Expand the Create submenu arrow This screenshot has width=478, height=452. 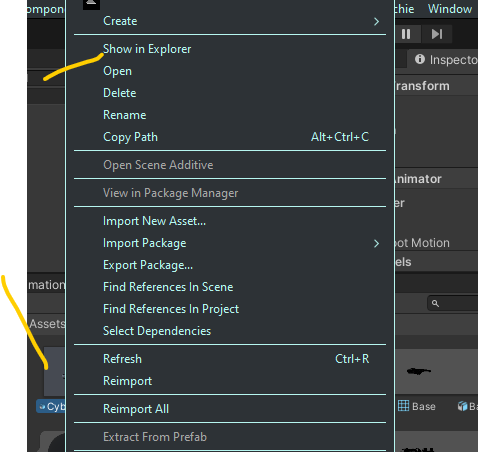point(376,22)
